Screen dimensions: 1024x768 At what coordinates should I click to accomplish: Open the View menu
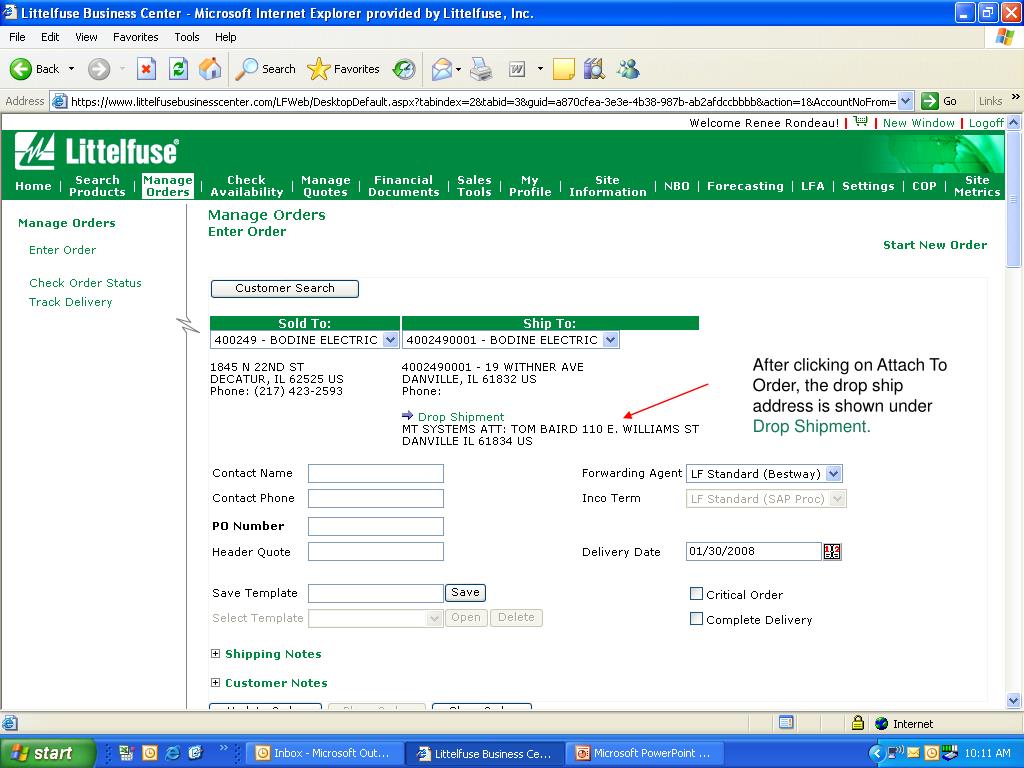click(86, 37)
